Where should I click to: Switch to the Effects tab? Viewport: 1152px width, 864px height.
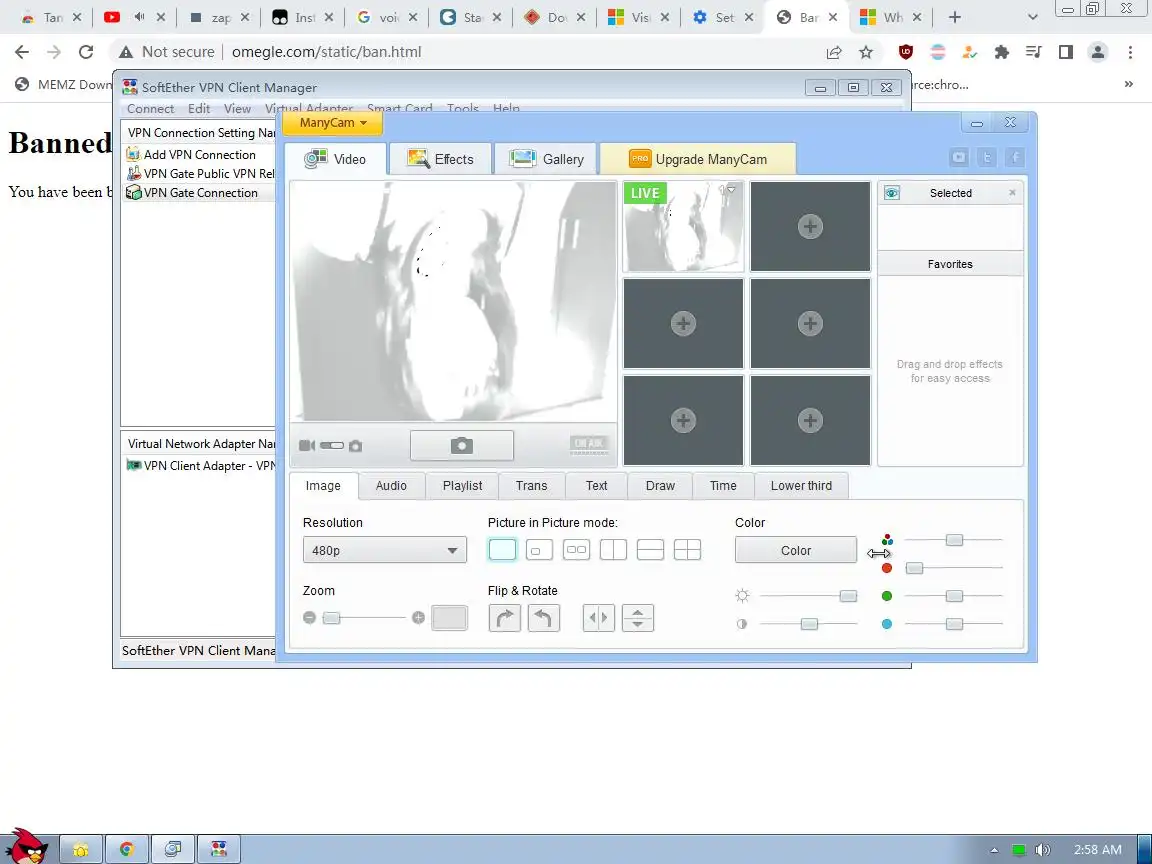click(x=440, y=159)
